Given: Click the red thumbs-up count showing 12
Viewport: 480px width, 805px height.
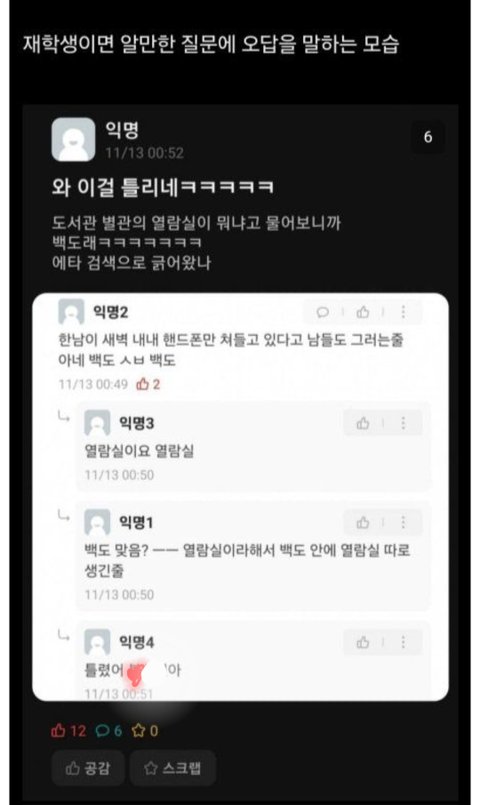Looking at the screenshot, I should coord(69,731).
